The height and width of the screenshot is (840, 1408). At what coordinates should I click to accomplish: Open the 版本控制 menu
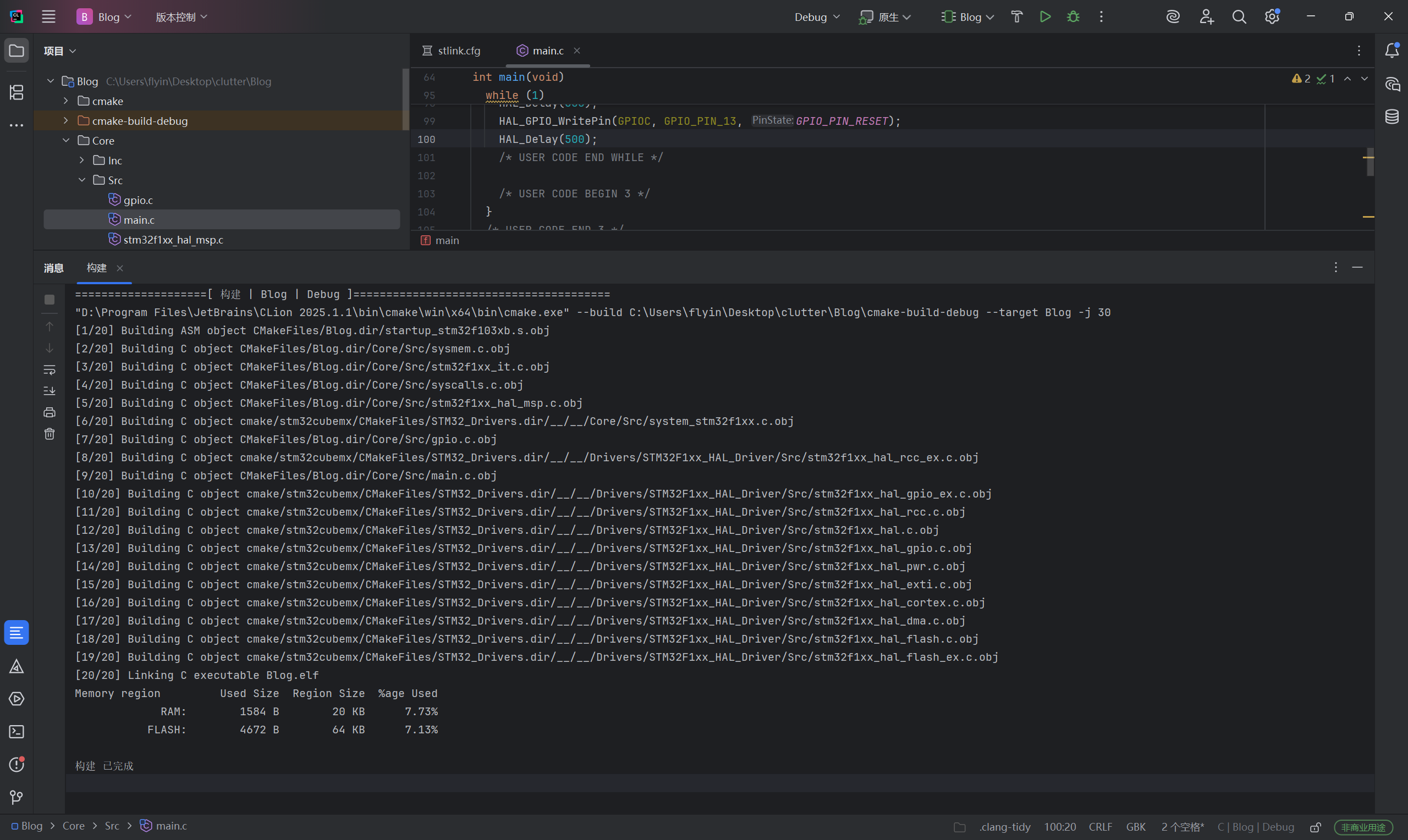point(181,17)
